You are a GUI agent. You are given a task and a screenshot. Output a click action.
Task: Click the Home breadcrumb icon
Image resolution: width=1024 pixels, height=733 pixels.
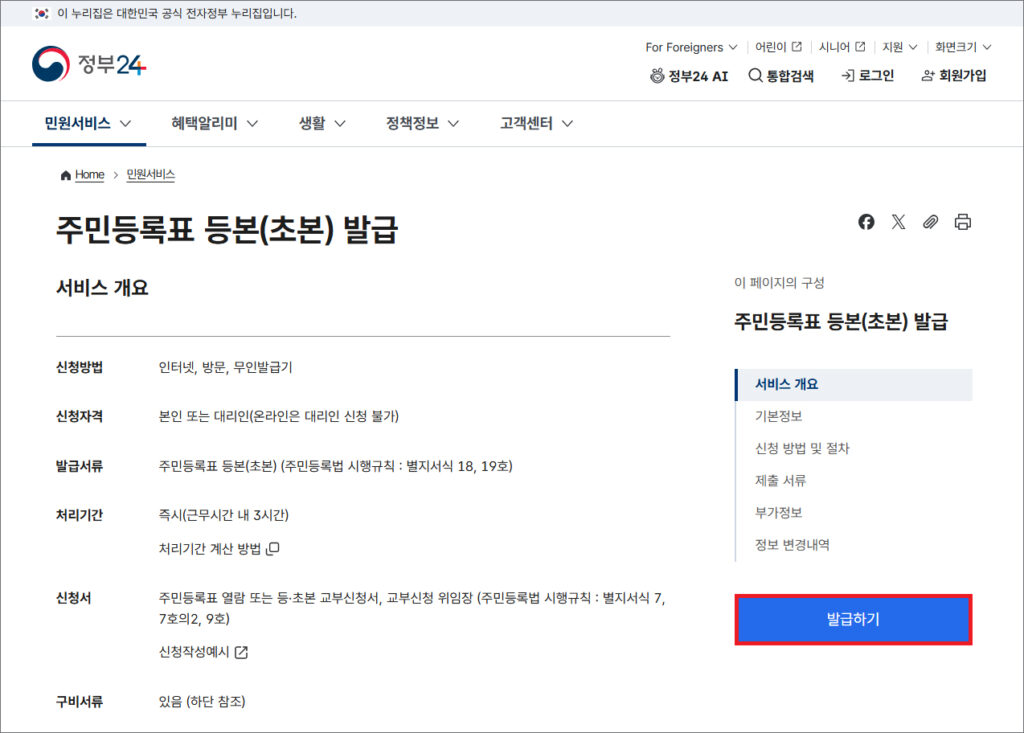[66, 175]
